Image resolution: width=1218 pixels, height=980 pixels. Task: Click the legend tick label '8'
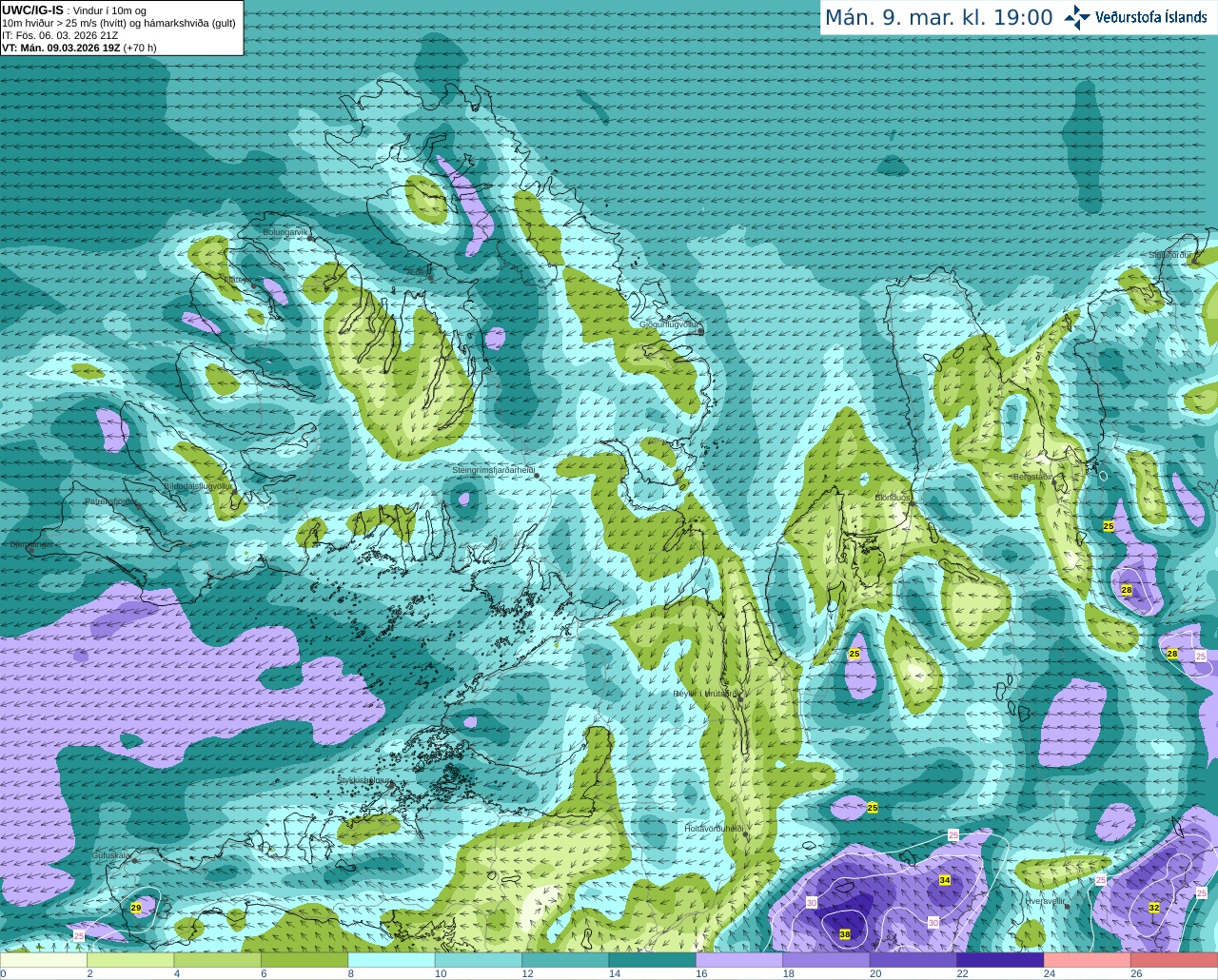(x=350, y=974)
